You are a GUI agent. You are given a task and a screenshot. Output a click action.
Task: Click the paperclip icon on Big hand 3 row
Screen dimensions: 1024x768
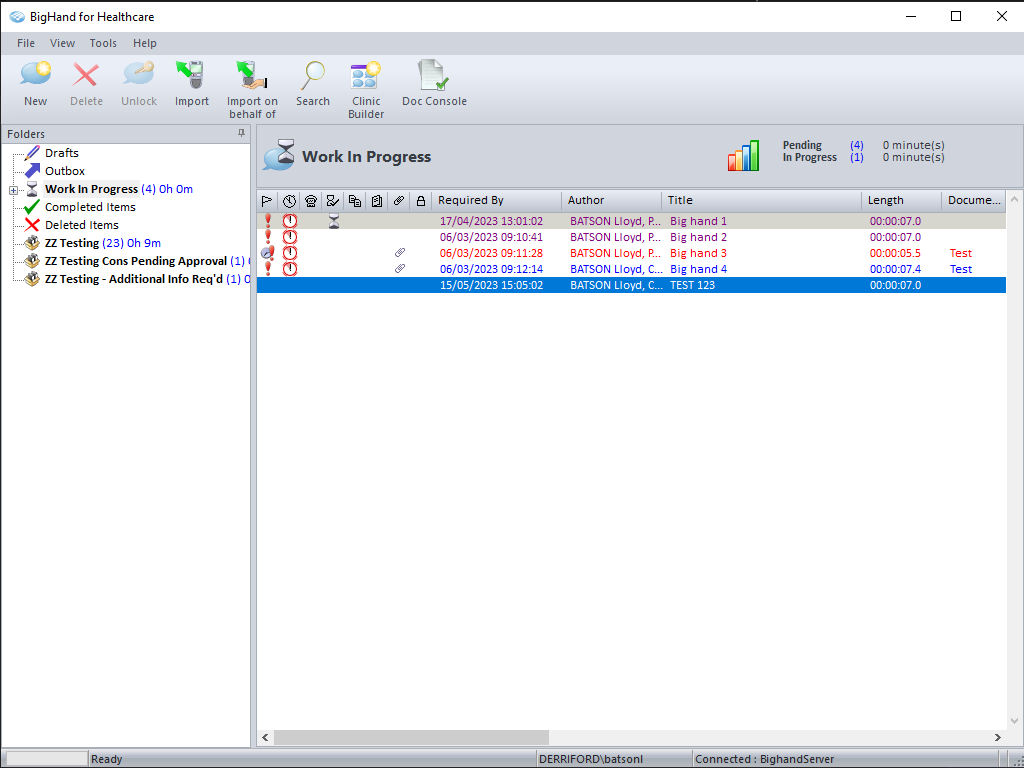(400, 253)
